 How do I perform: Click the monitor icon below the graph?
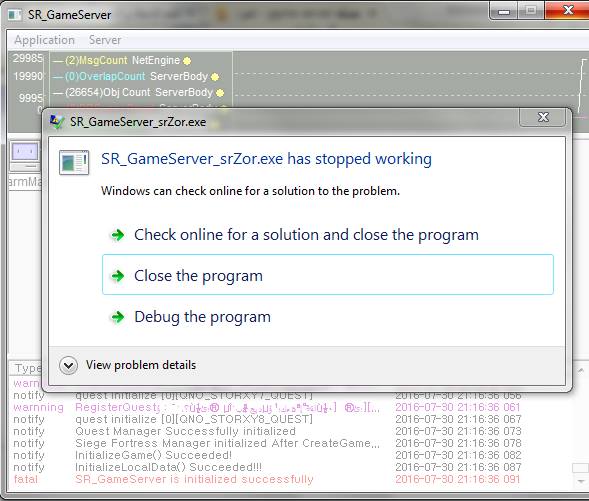click(25, 155)
